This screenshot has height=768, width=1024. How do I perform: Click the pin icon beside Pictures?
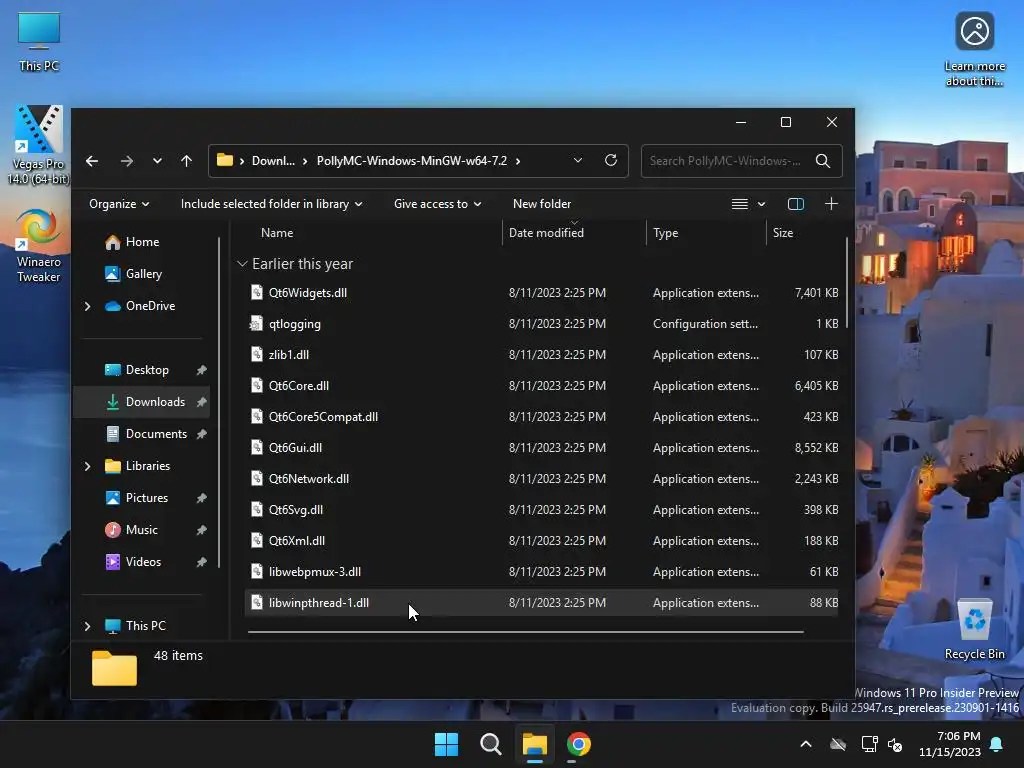202,498
